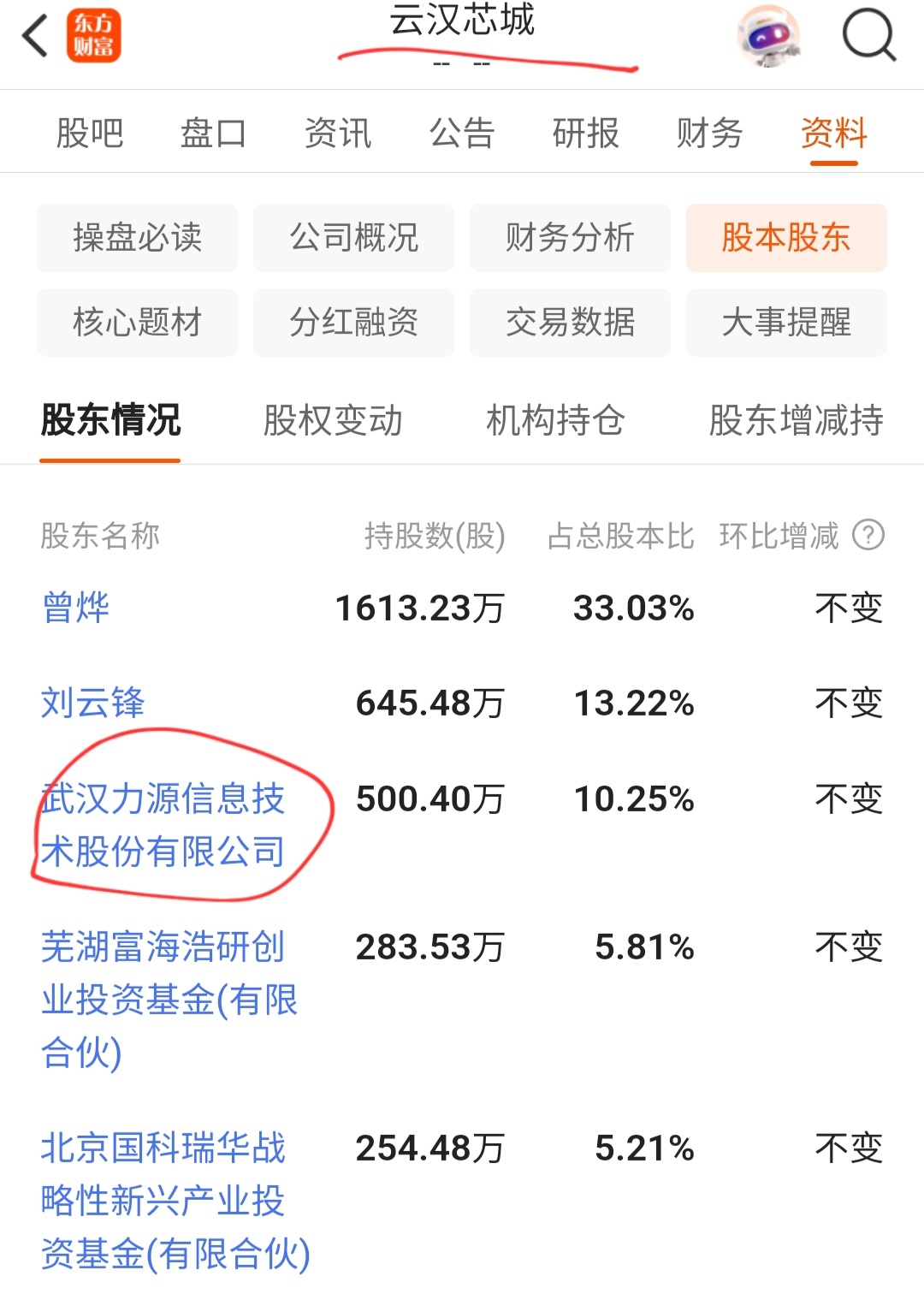Open the 公司概况 section
Screen dimensions: 924x1294
pos(353,238)
